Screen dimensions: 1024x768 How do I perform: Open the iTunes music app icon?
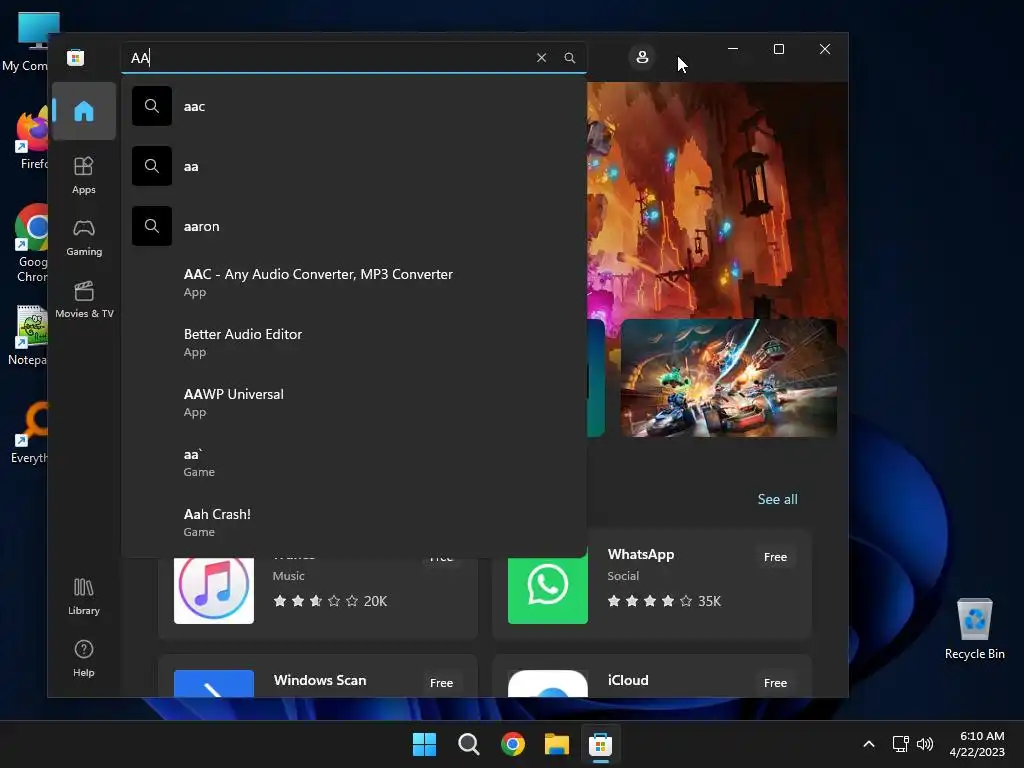(x=214, y=589)
